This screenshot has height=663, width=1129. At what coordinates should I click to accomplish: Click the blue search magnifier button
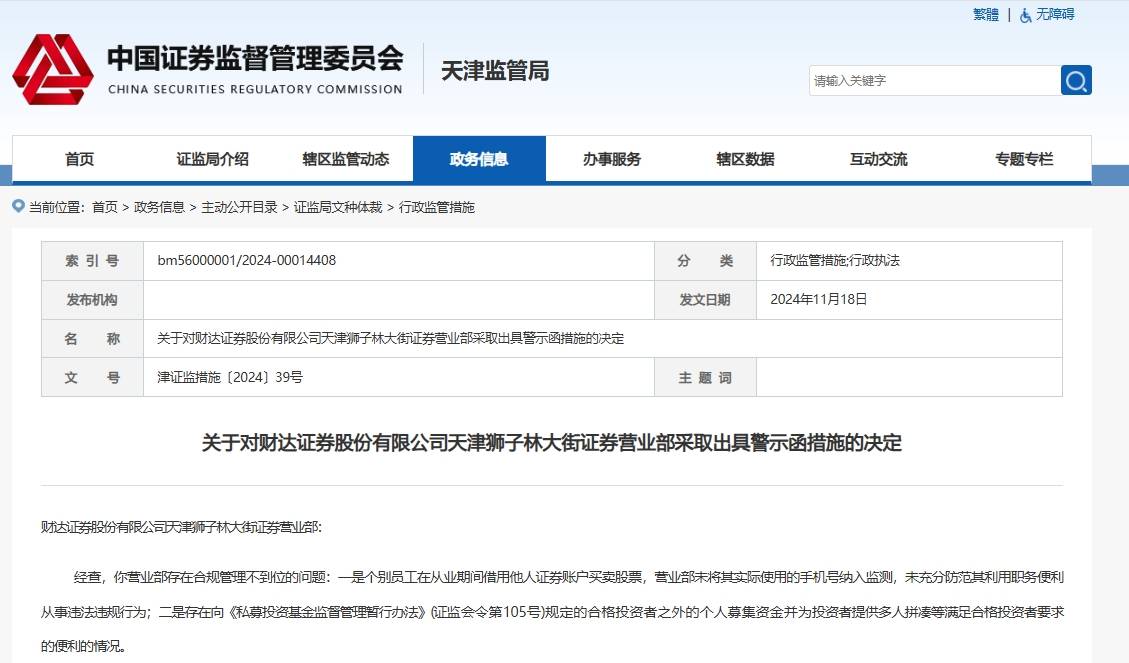[x=1076, y=80]
